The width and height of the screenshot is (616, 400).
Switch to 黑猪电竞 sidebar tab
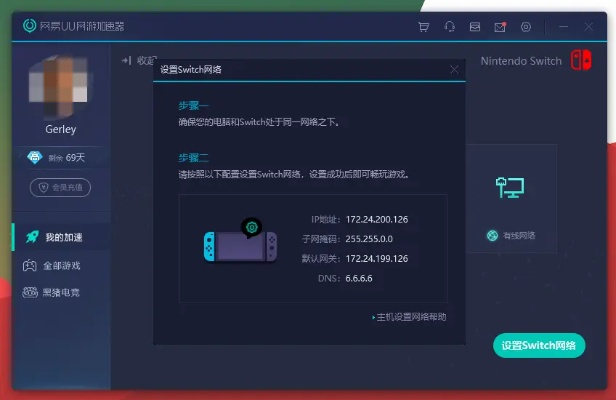(62, 292)
